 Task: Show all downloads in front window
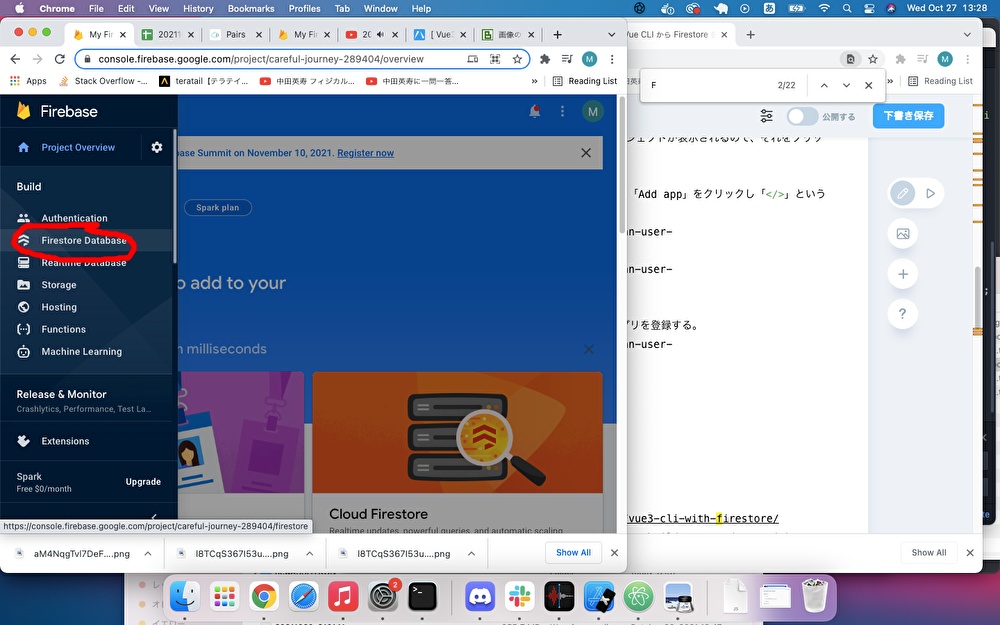click(573, 553)
